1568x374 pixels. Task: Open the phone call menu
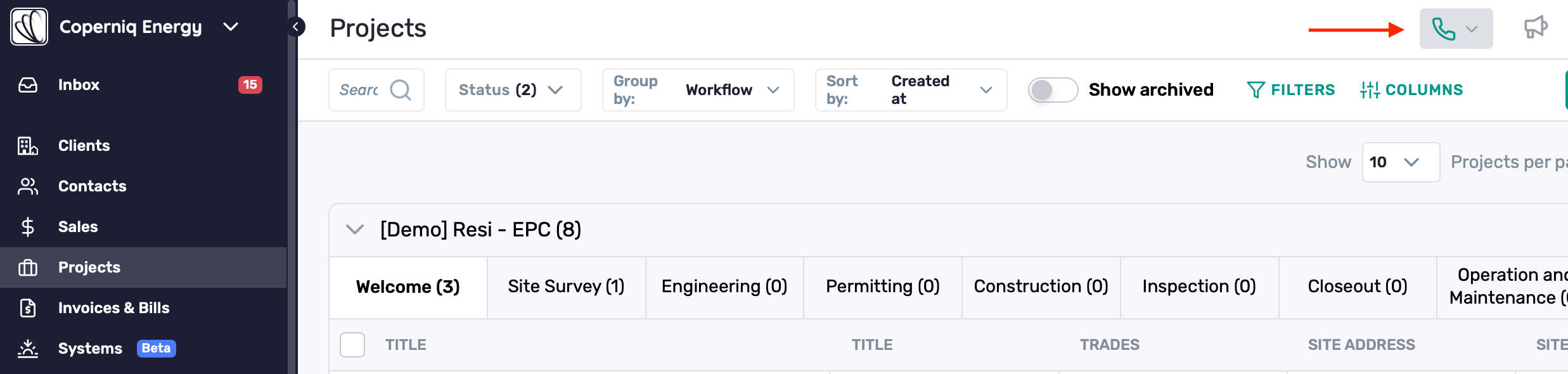coord(1456,29)
